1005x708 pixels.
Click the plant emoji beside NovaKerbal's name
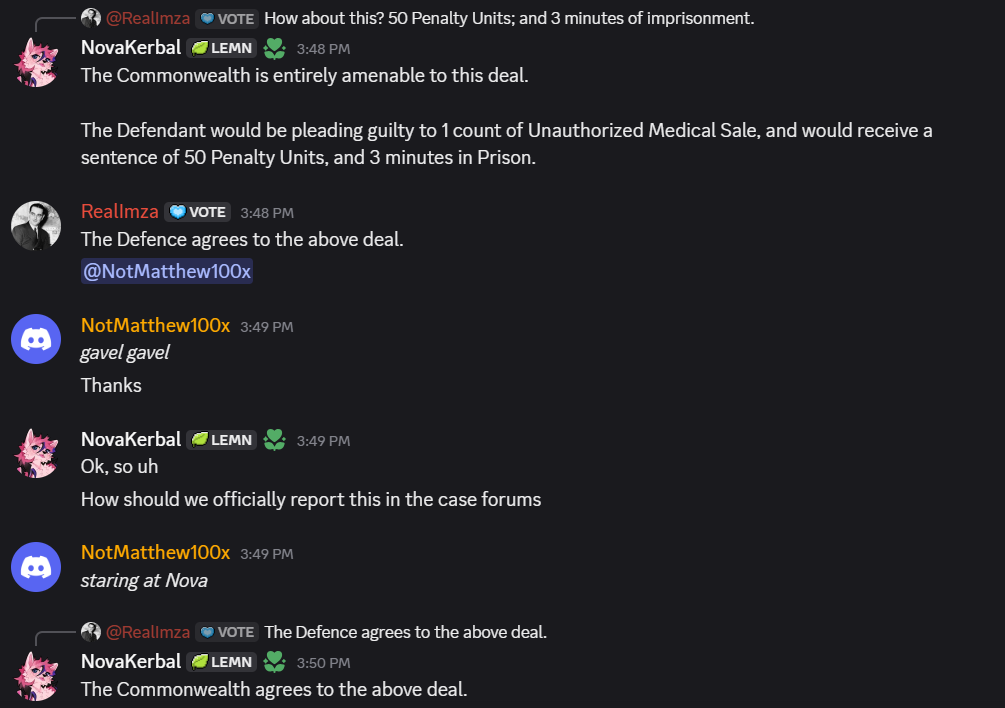point(274,47)
